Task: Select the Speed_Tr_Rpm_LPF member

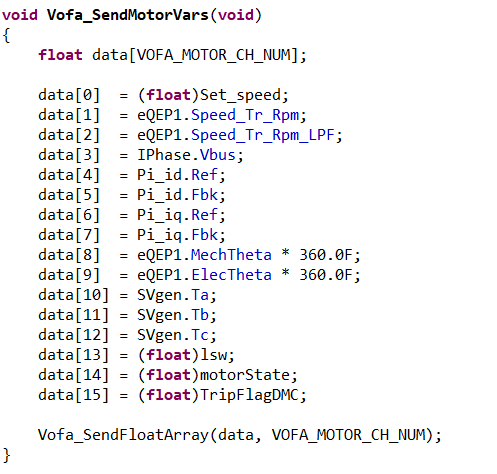Action: [263, 135]
